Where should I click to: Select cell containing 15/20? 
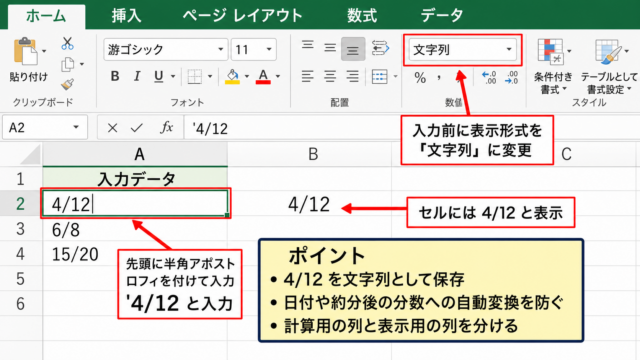(x=135, y=254)
